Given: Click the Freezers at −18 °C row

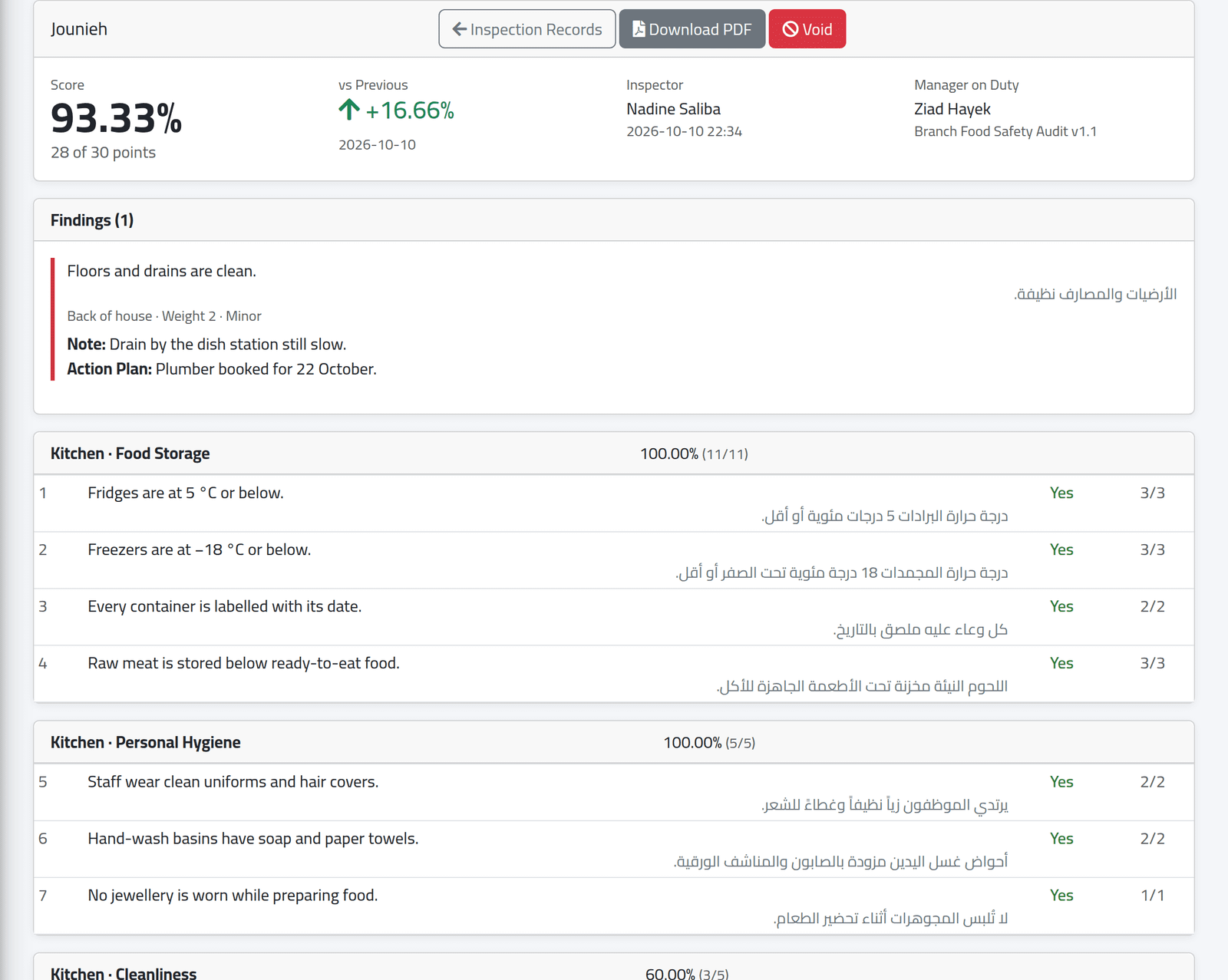Looking at the screenshot, I should click(x=614, y=560).
